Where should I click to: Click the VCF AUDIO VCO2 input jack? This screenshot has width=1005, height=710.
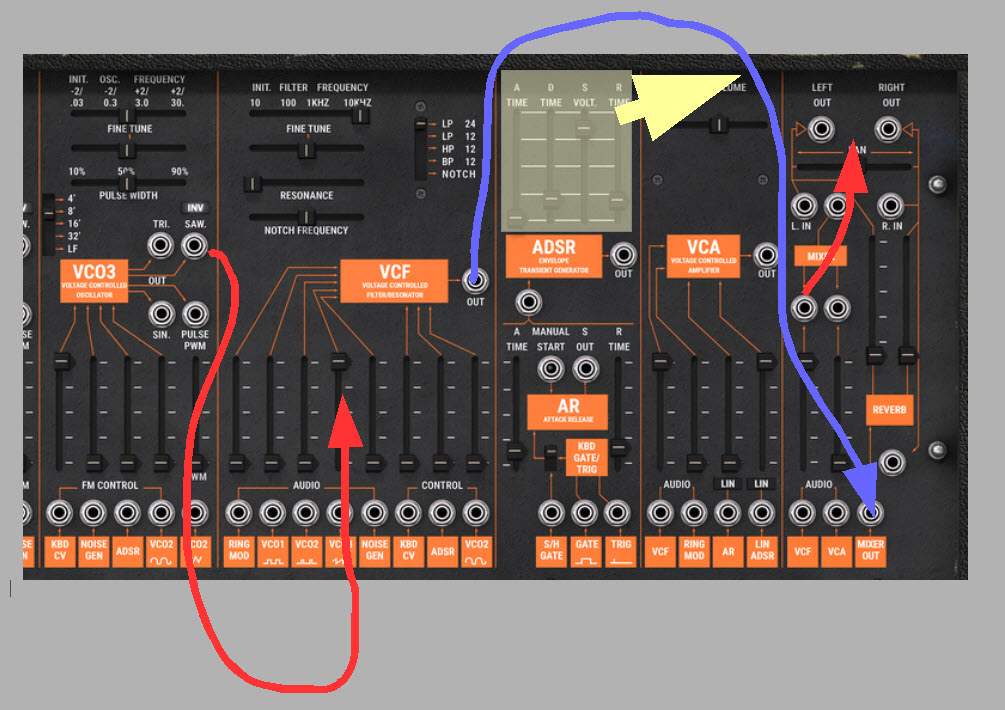point(306,513)
